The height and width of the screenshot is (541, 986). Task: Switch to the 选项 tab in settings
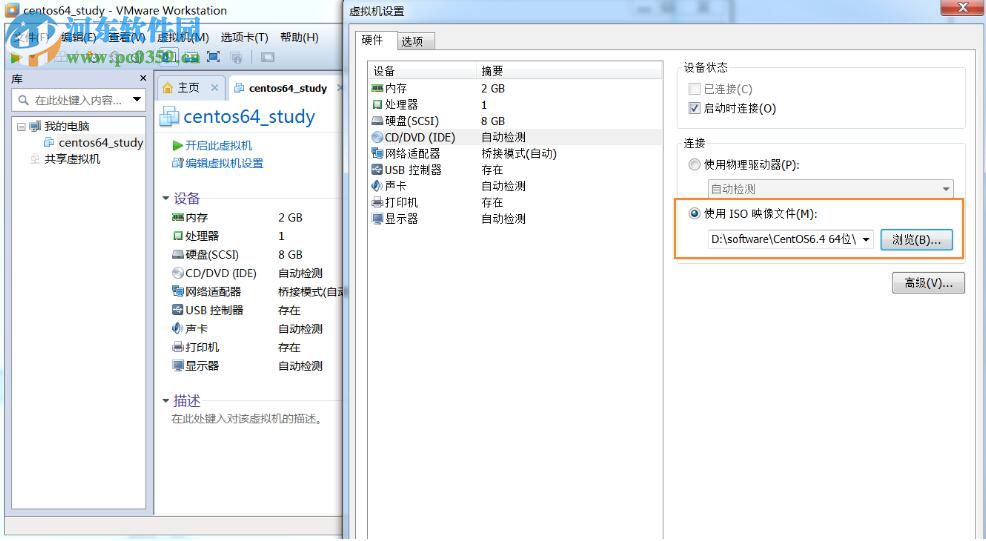[x=414, y=42]
